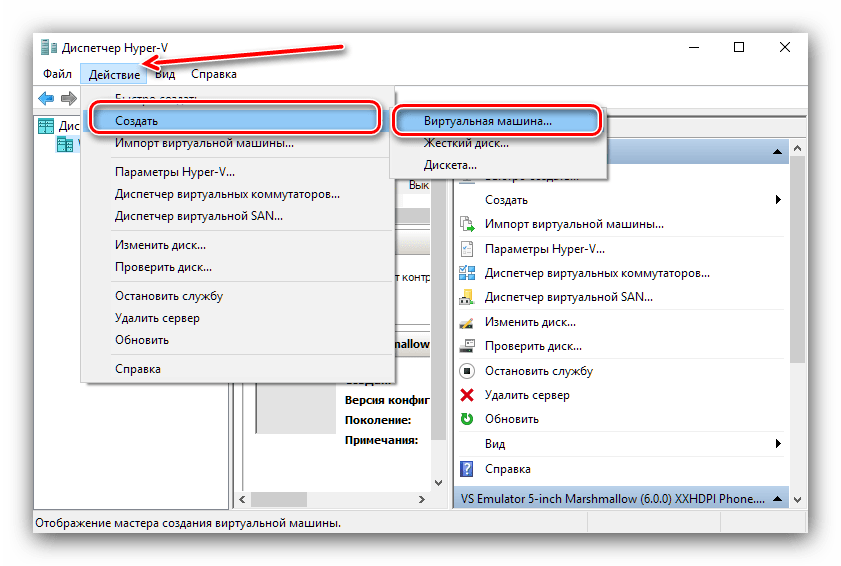
Task: Click the Actions pane vertical scrollbar
Action: coord(797,300)
